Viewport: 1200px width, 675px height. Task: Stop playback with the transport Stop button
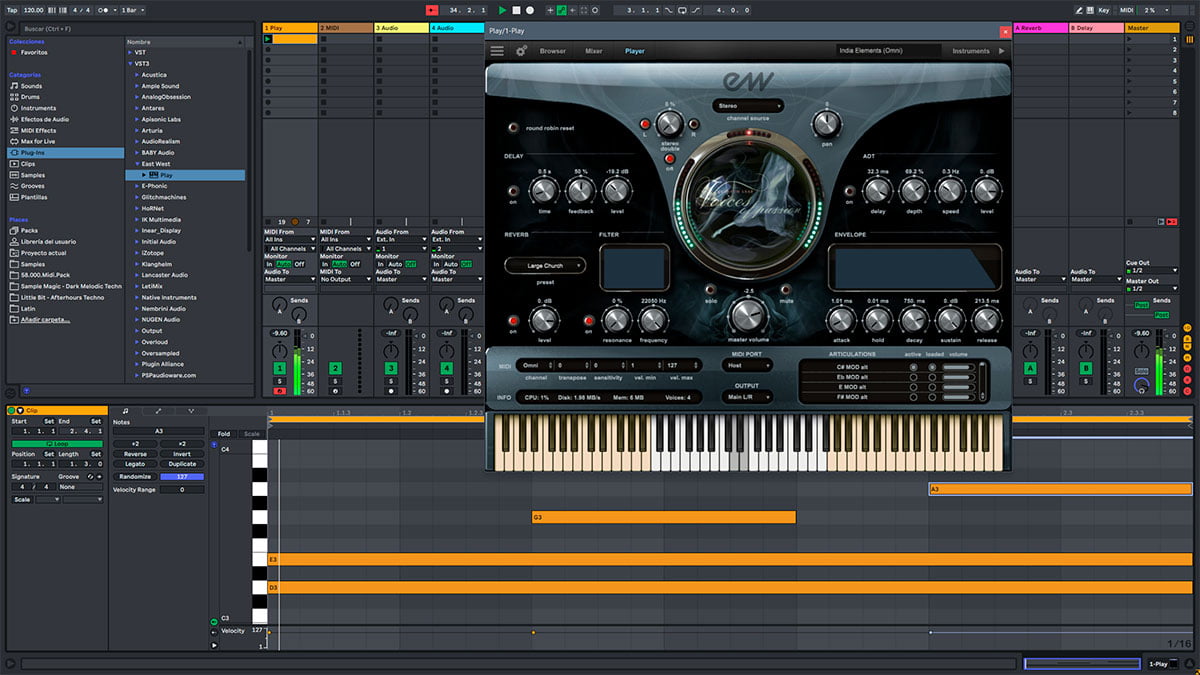[516, 10]
